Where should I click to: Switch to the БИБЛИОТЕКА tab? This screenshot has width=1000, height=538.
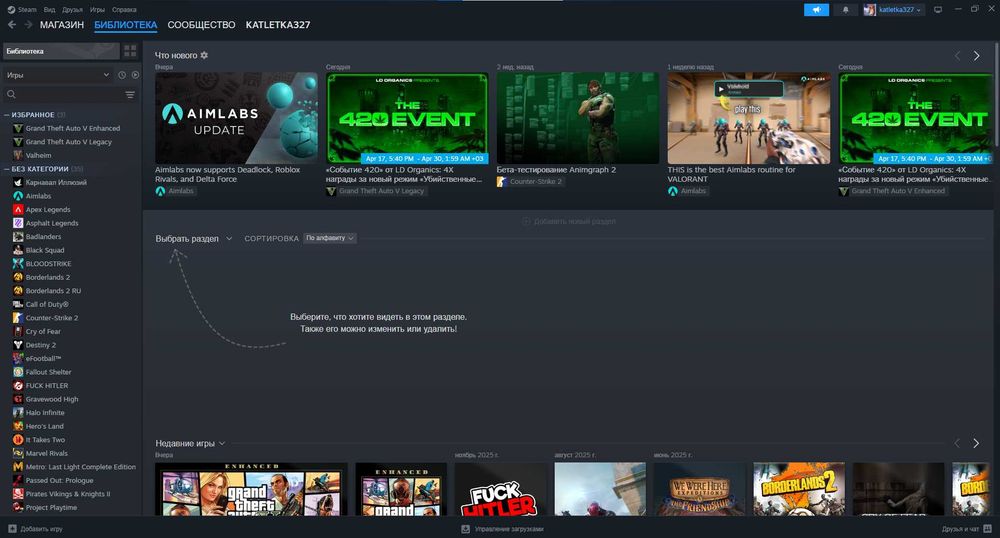click(126, 25)
